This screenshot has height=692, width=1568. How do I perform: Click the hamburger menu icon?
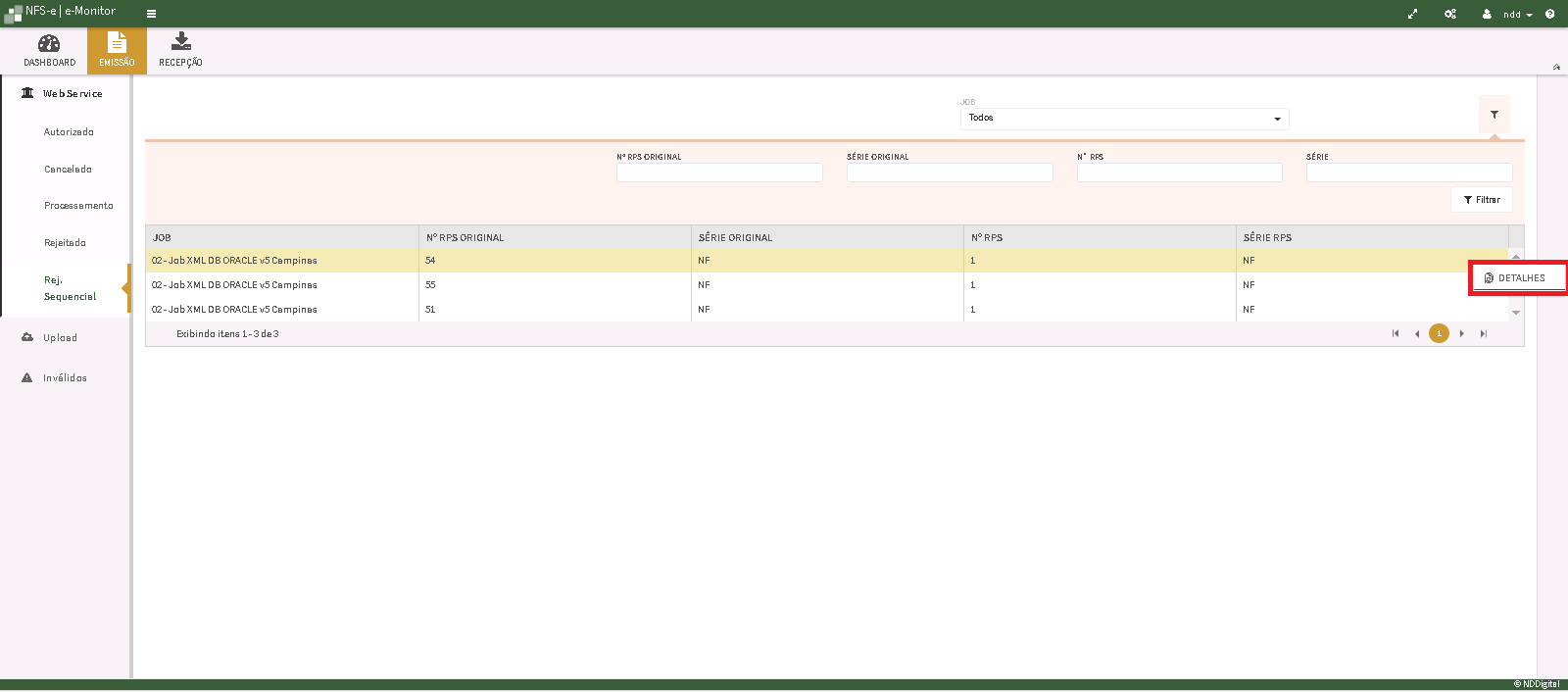pos(151,14)
